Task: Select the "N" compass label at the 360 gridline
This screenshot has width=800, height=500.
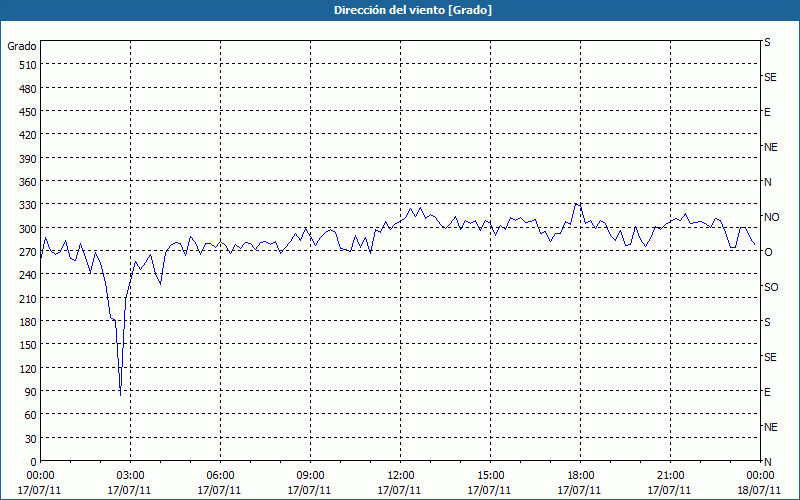Action: 767,182
